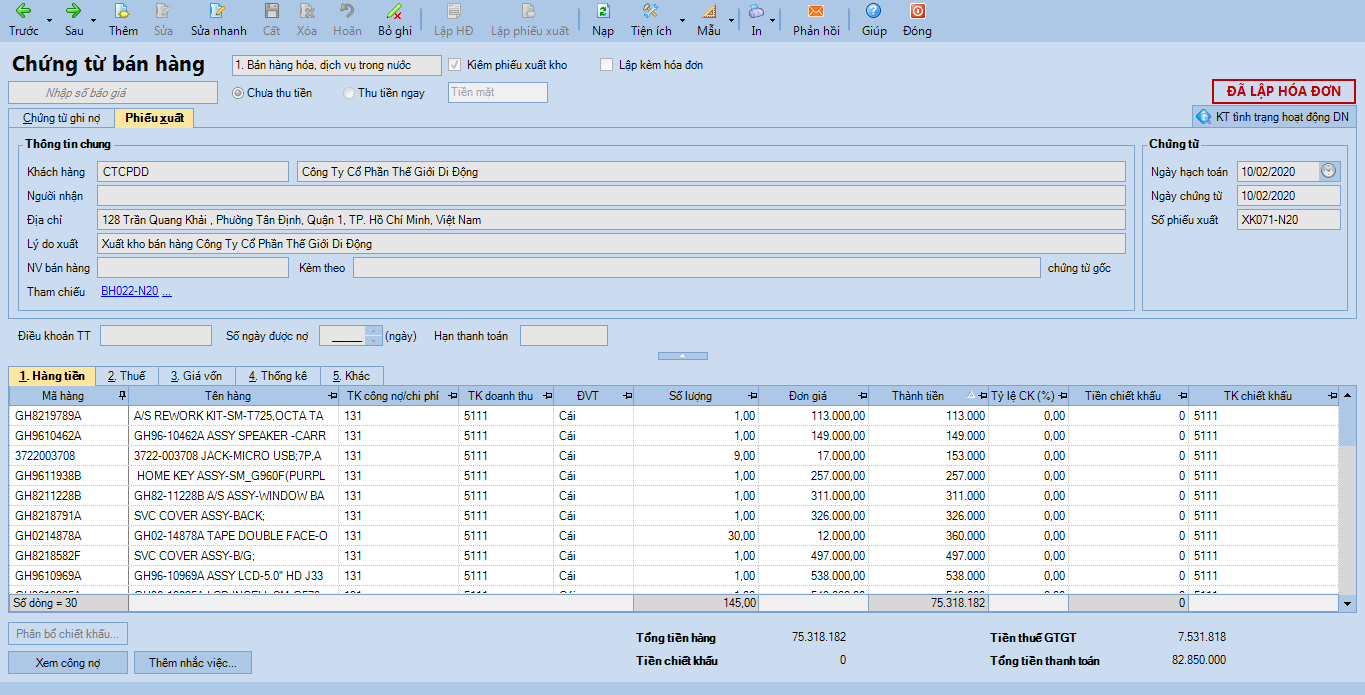Viewport: 1365px width, 695px height.
Task: Open dropdown arrow next to Tiện ích
Action: [x=682, y=20]
